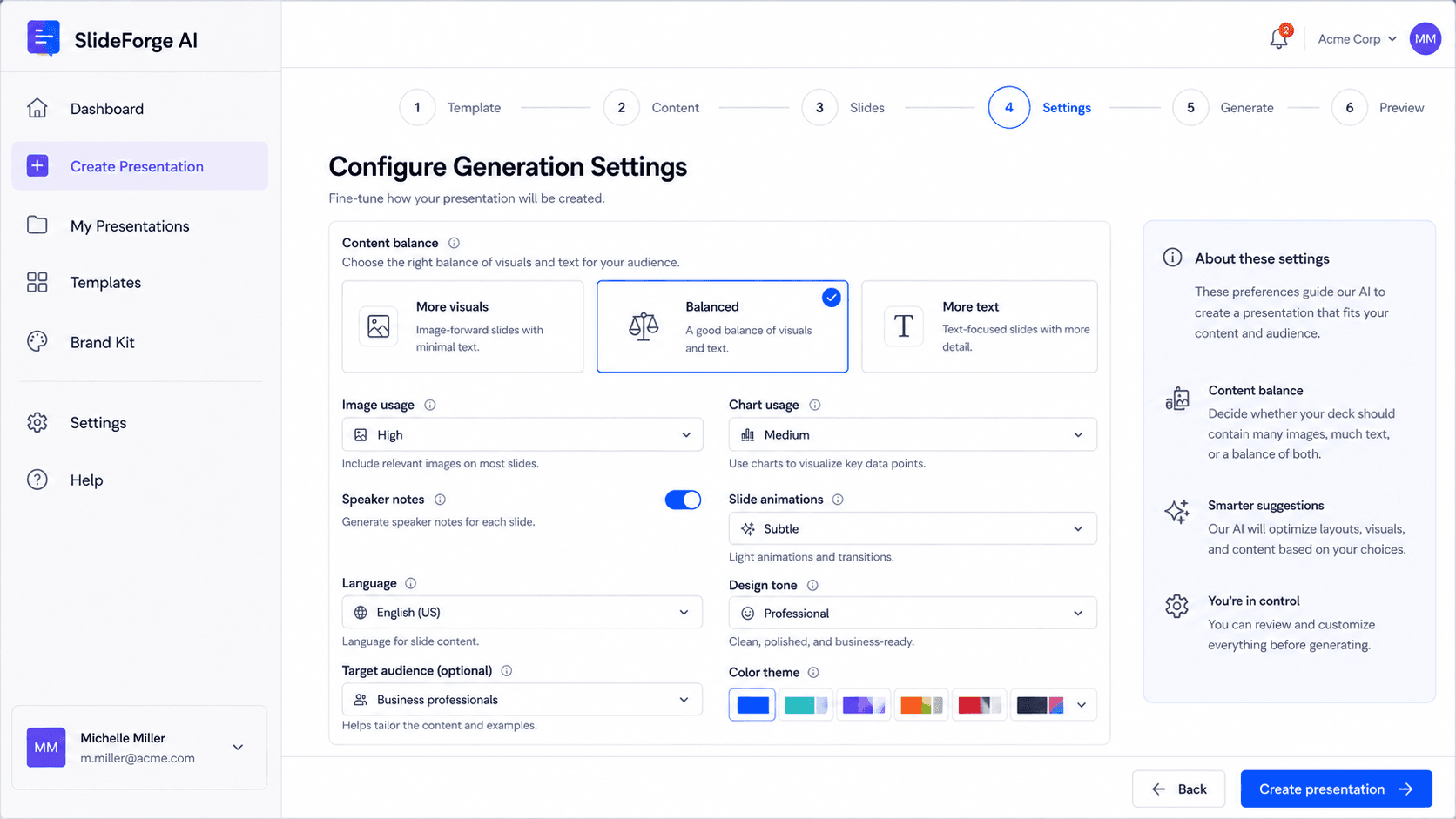This screenshot has height=819, width=1456.
Task: Click the Templates grid icon
Action: (37, 282)
